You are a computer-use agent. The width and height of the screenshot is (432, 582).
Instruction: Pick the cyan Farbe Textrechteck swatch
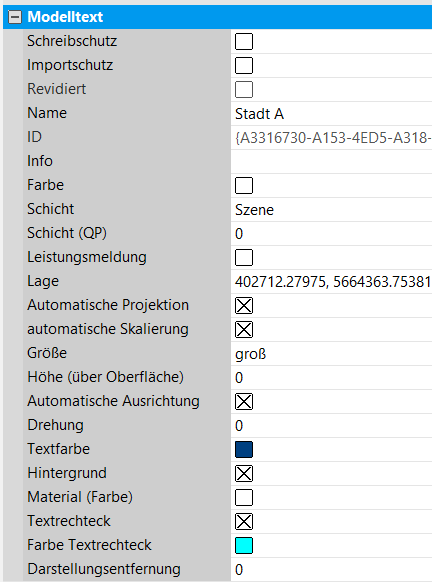(244, 546)
